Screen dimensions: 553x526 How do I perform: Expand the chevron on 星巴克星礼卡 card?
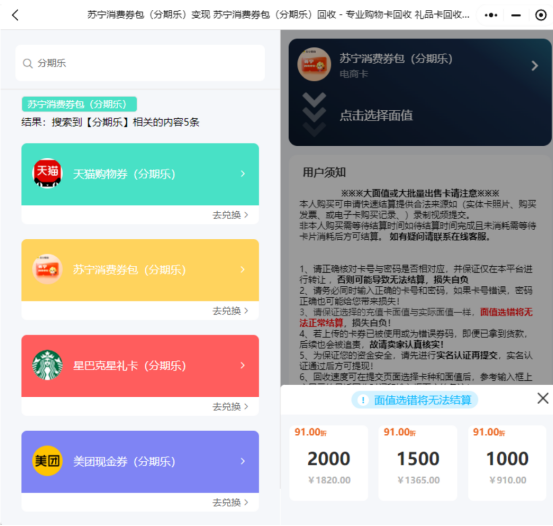coord(243,365)
